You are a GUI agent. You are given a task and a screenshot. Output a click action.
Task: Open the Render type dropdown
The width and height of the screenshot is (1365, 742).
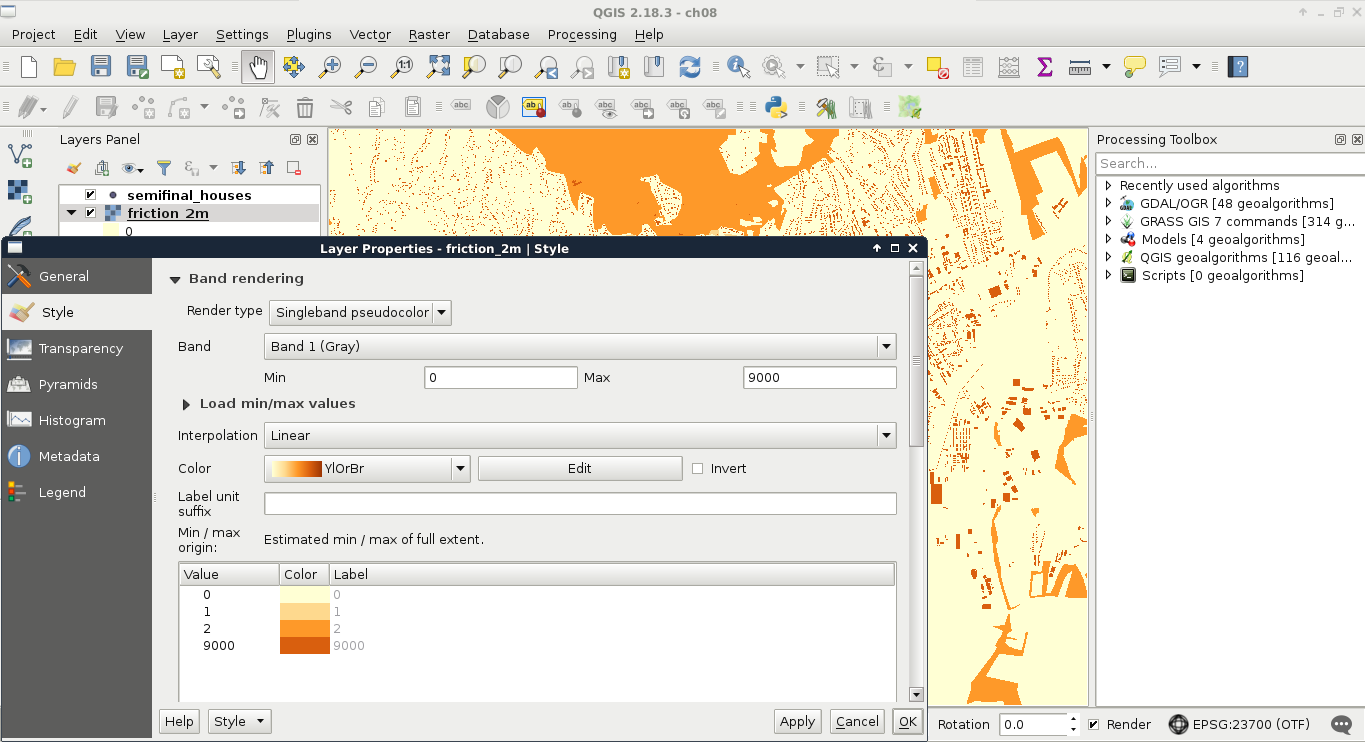(360, 312)
